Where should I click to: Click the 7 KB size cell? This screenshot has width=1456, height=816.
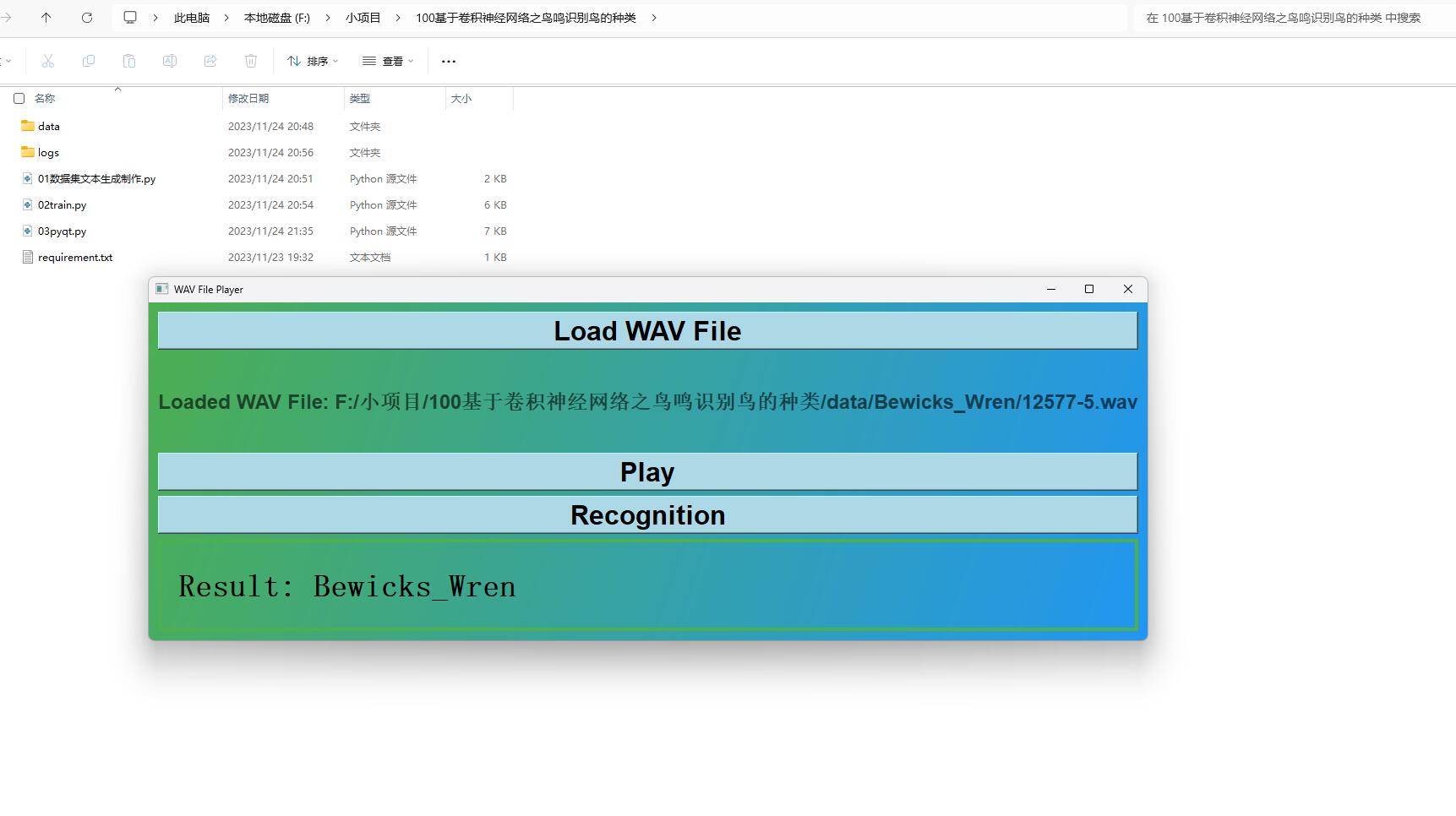click(495, 231)
